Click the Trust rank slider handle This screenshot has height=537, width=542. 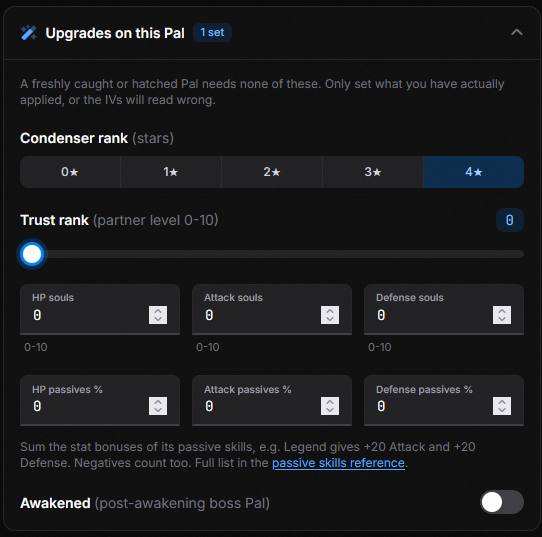(x=32, y=254)
